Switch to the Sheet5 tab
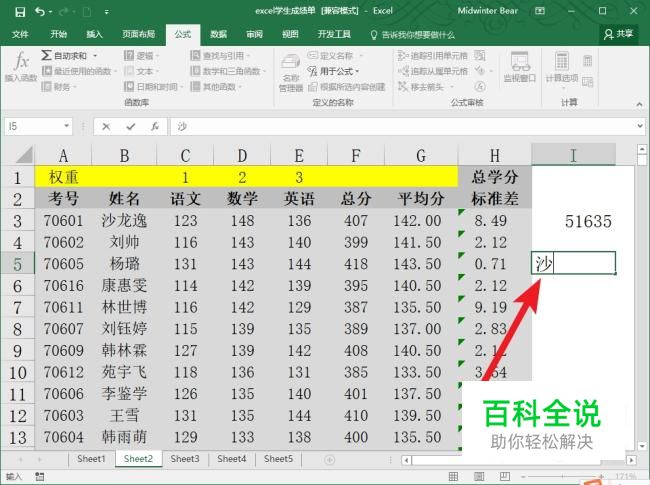 click(x=279, y=459)
